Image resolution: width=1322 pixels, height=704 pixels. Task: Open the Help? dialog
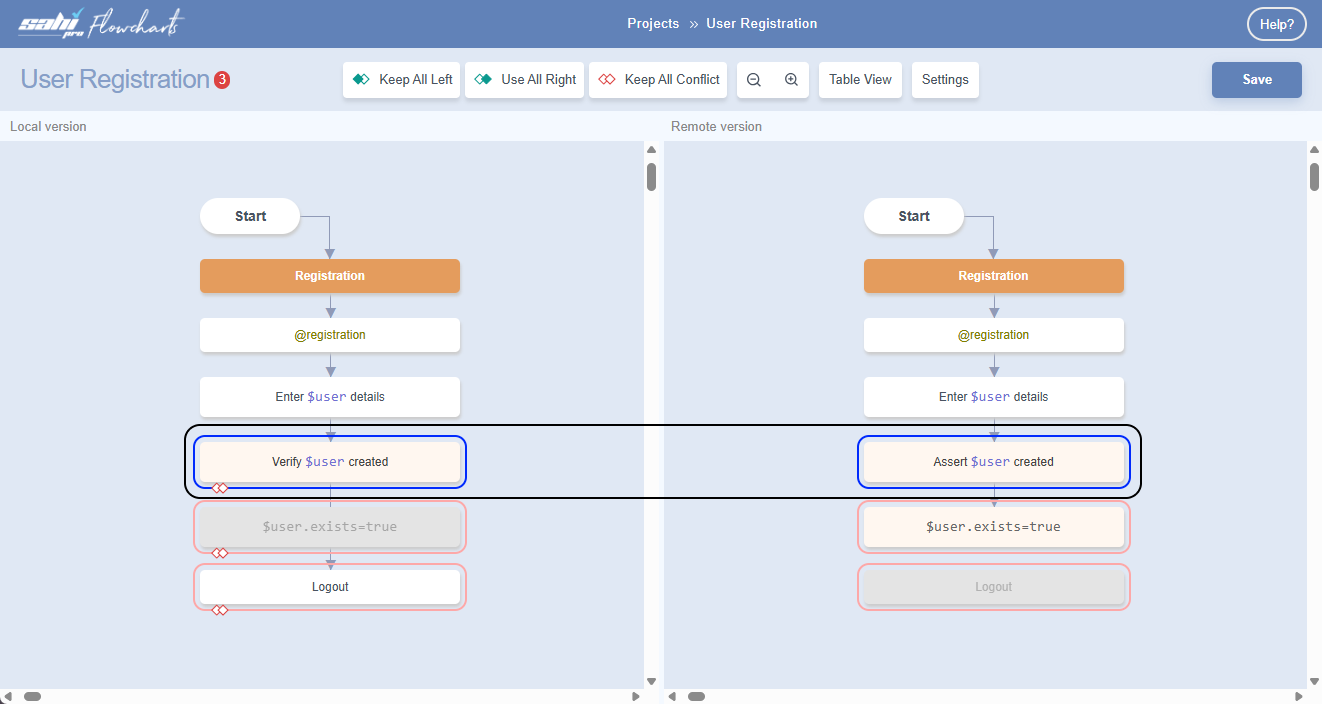tap(1276, 25)
